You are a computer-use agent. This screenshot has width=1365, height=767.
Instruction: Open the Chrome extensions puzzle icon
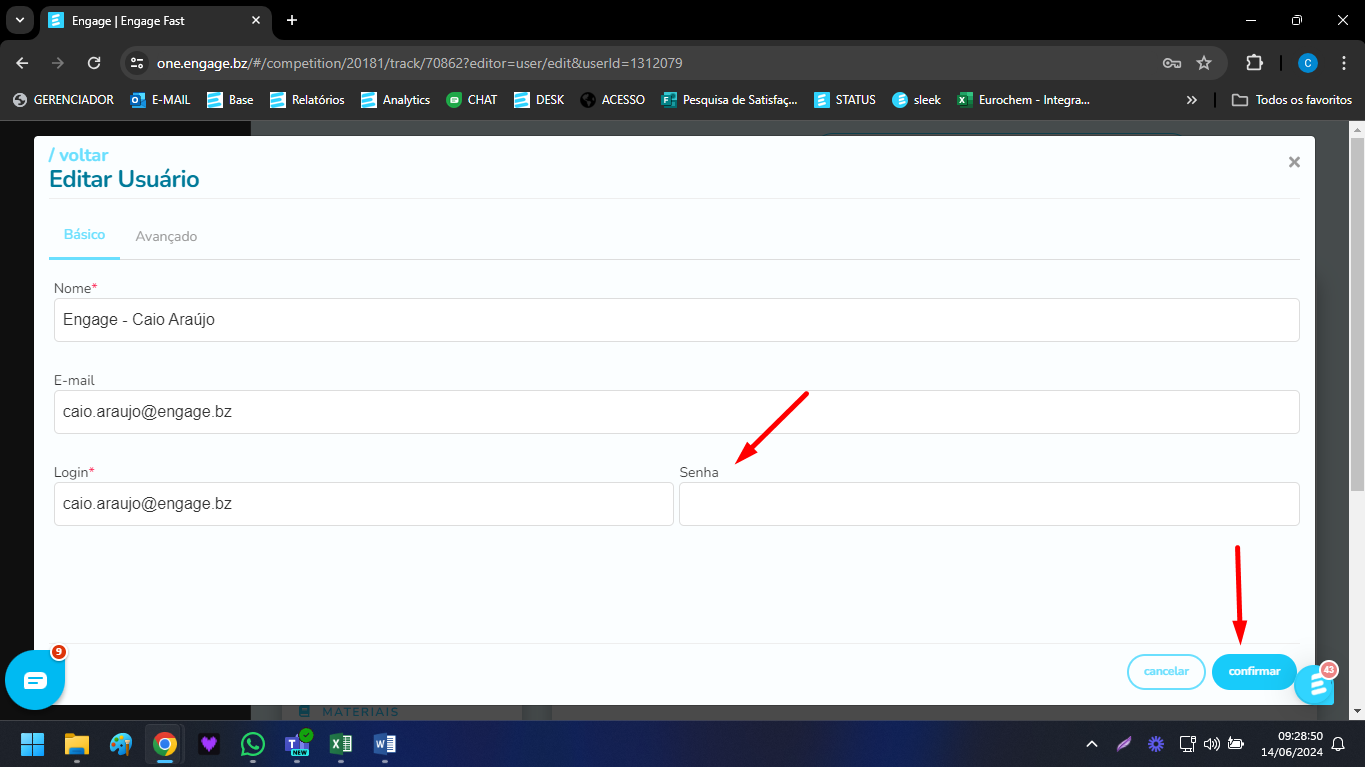(1254, 63)
